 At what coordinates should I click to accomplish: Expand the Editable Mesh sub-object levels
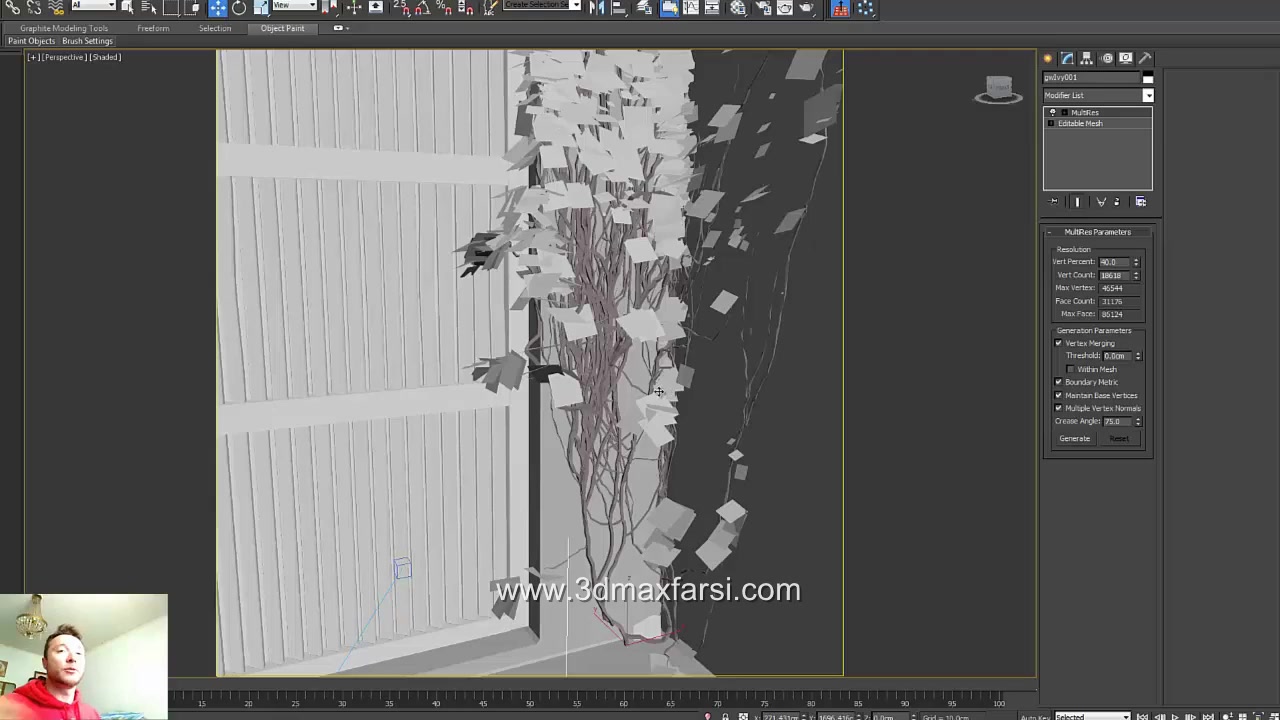pos(1052,124)
